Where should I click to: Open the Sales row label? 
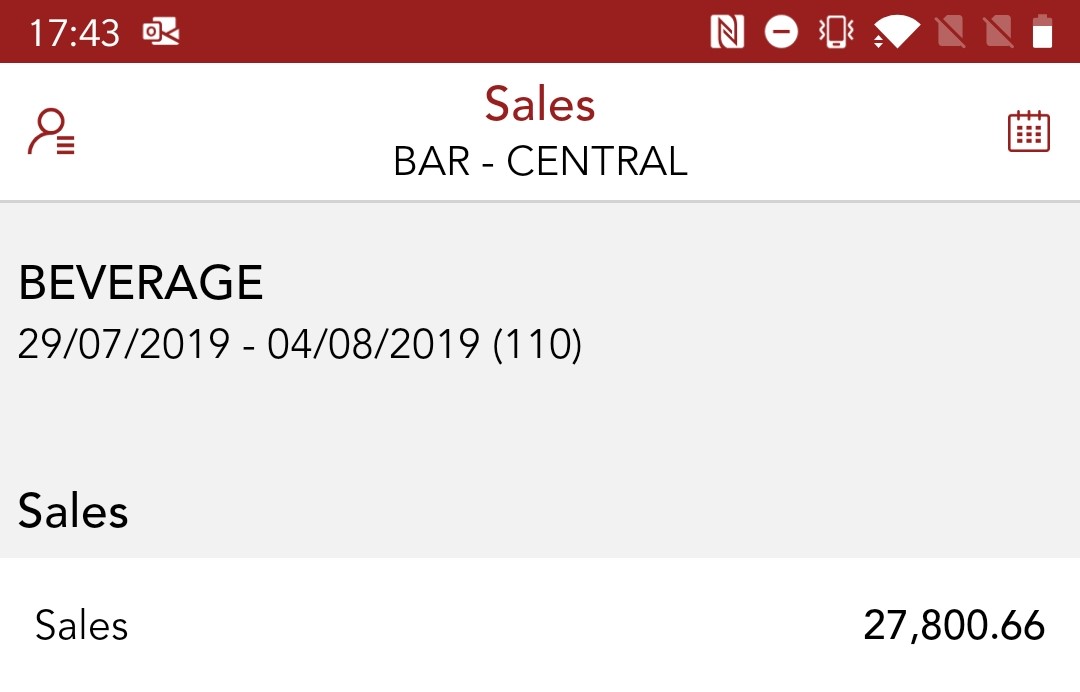tap(82, 626)
